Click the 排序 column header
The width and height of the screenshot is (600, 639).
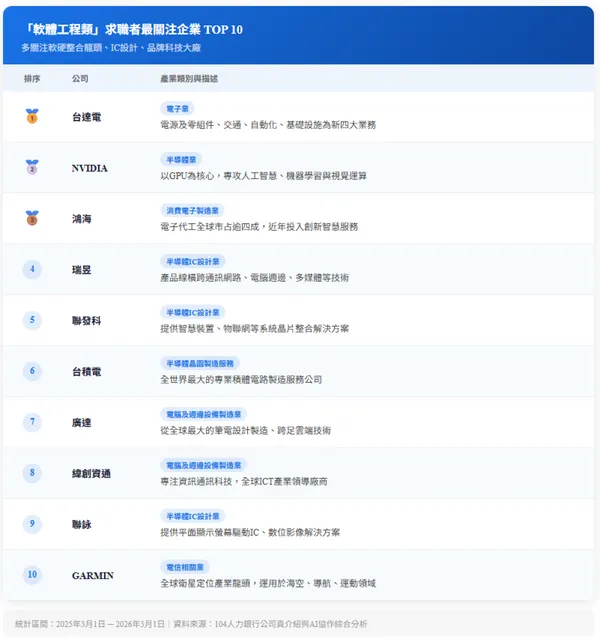tap(32, 79)
